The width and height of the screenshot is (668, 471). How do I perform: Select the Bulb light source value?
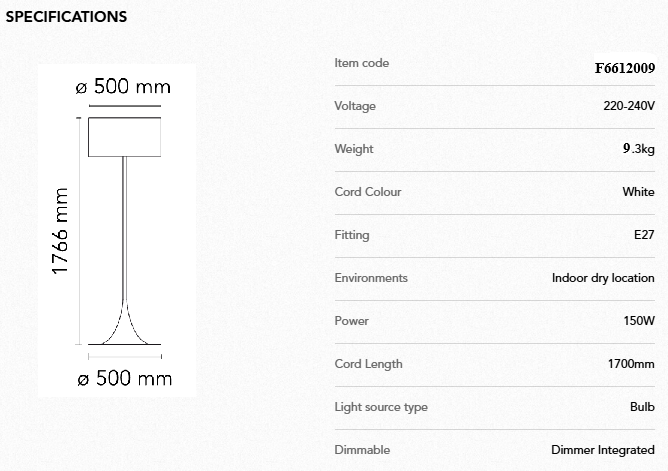click(642, 407)
